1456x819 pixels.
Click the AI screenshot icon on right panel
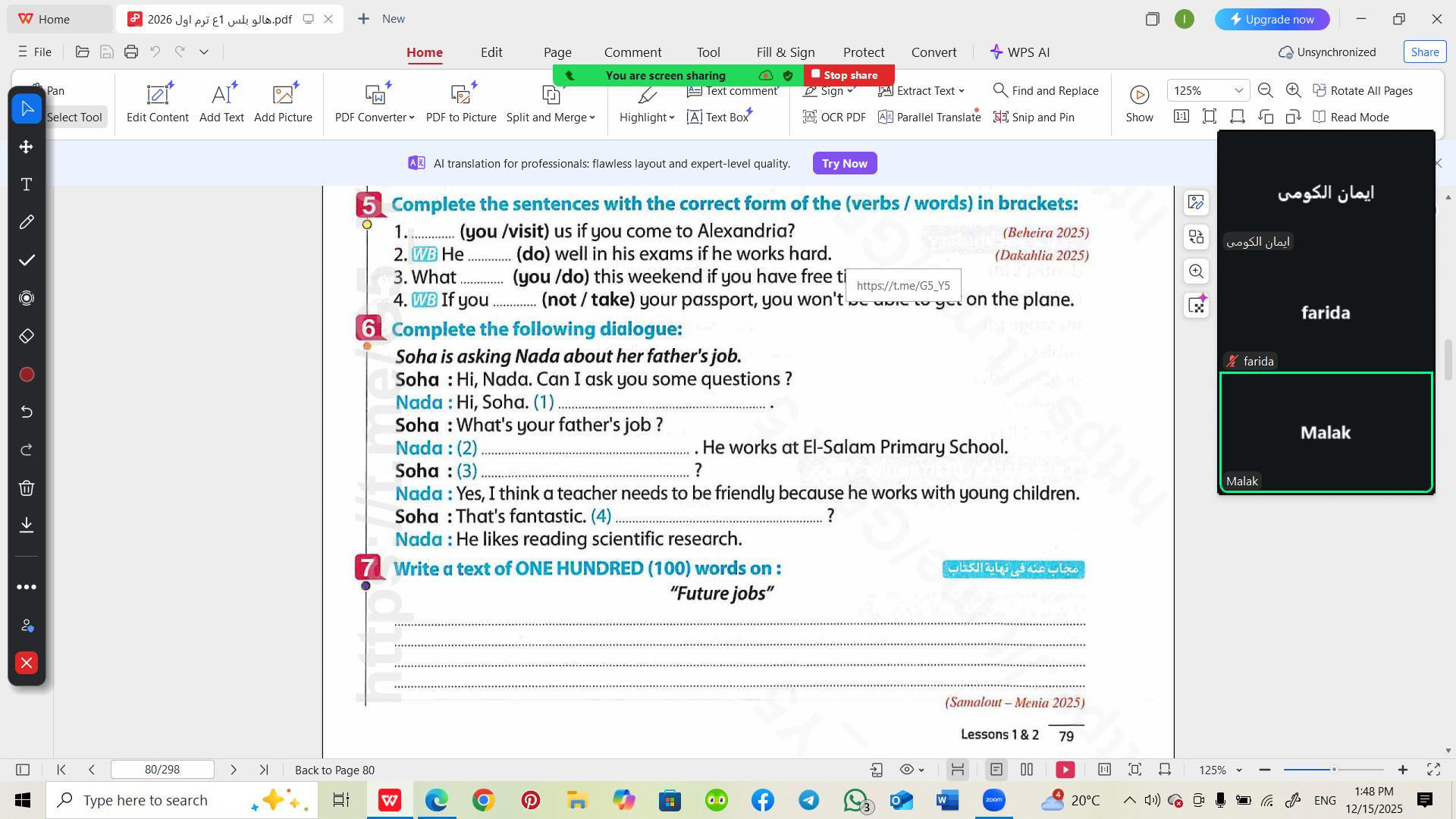point(1197,306)
